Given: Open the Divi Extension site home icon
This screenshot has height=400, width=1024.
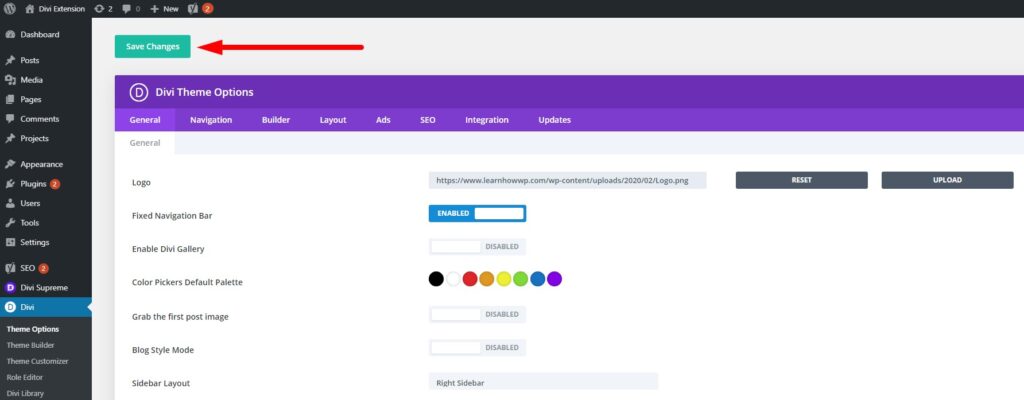Looking at the screenshot, I should coord(30,8).
